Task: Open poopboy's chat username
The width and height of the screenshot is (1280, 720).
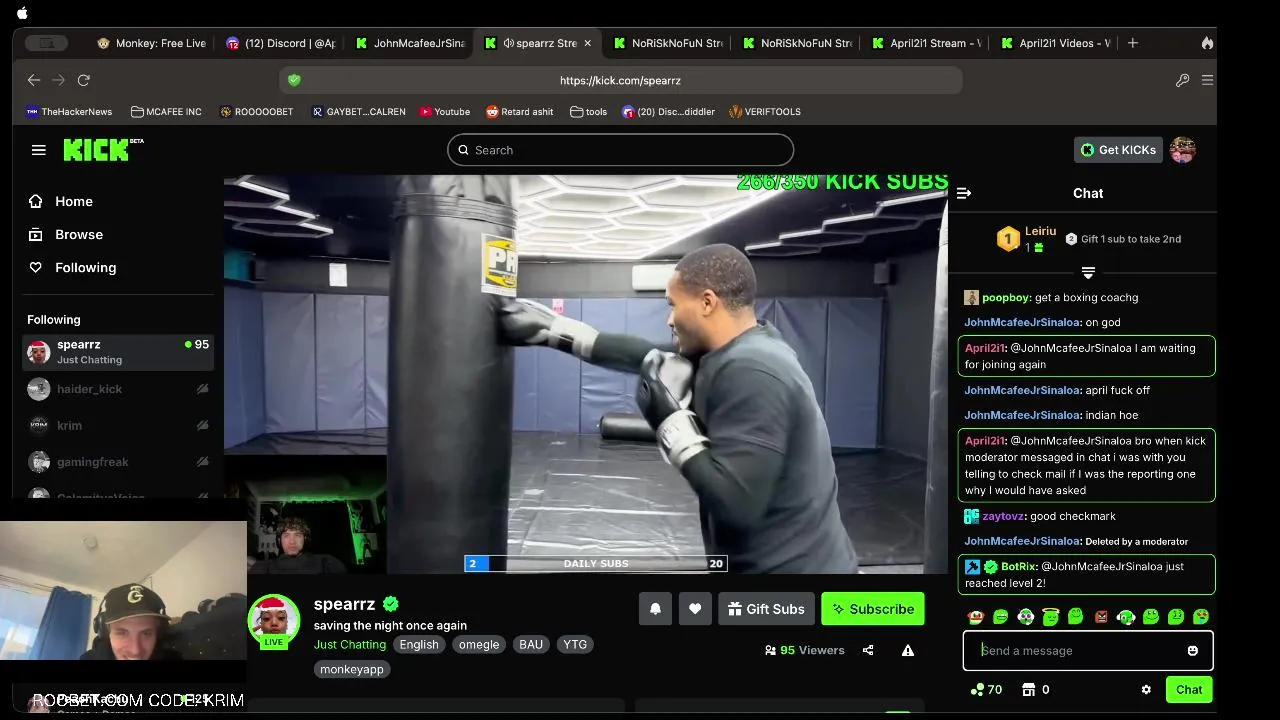Action: pos(1006,297)
